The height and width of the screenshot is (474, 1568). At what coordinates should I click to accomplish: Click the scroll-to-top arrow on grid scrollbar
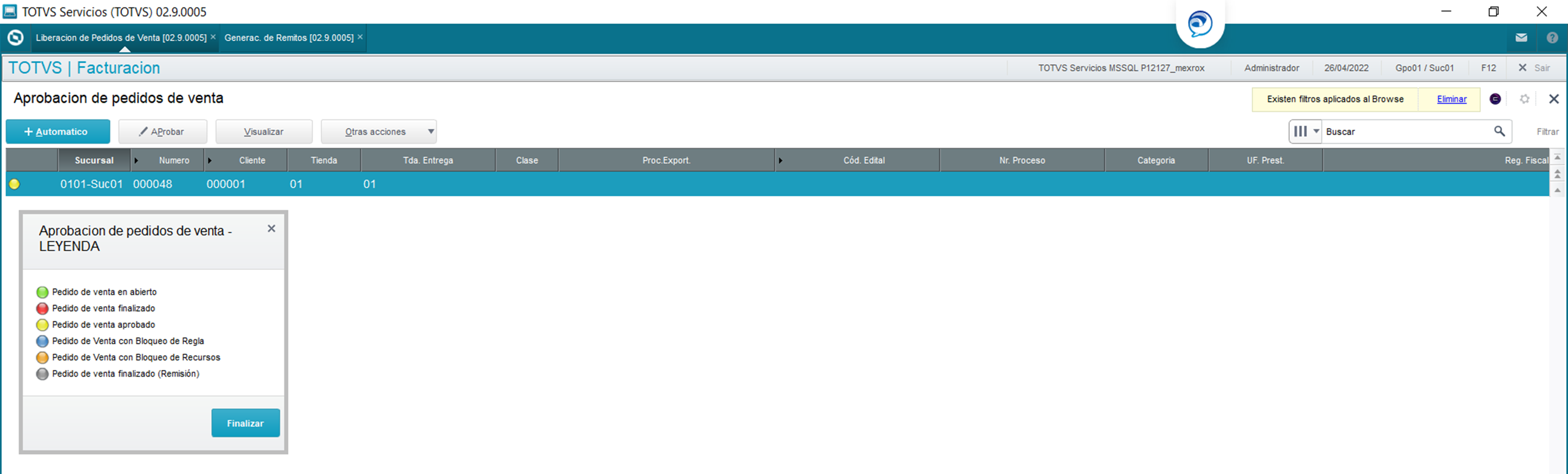point(1557,157)
